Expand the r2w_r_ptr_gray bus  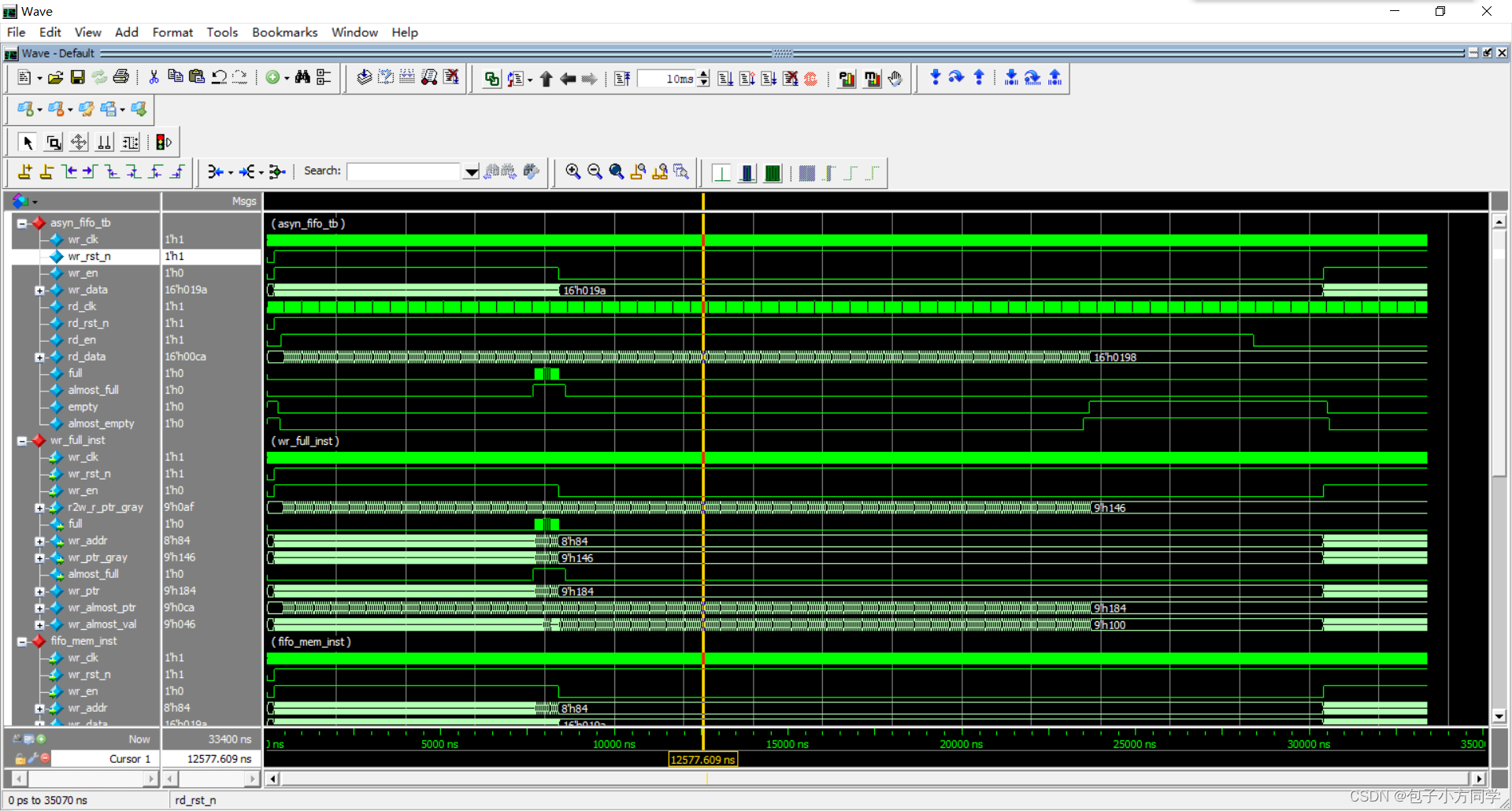pos(39,508)
